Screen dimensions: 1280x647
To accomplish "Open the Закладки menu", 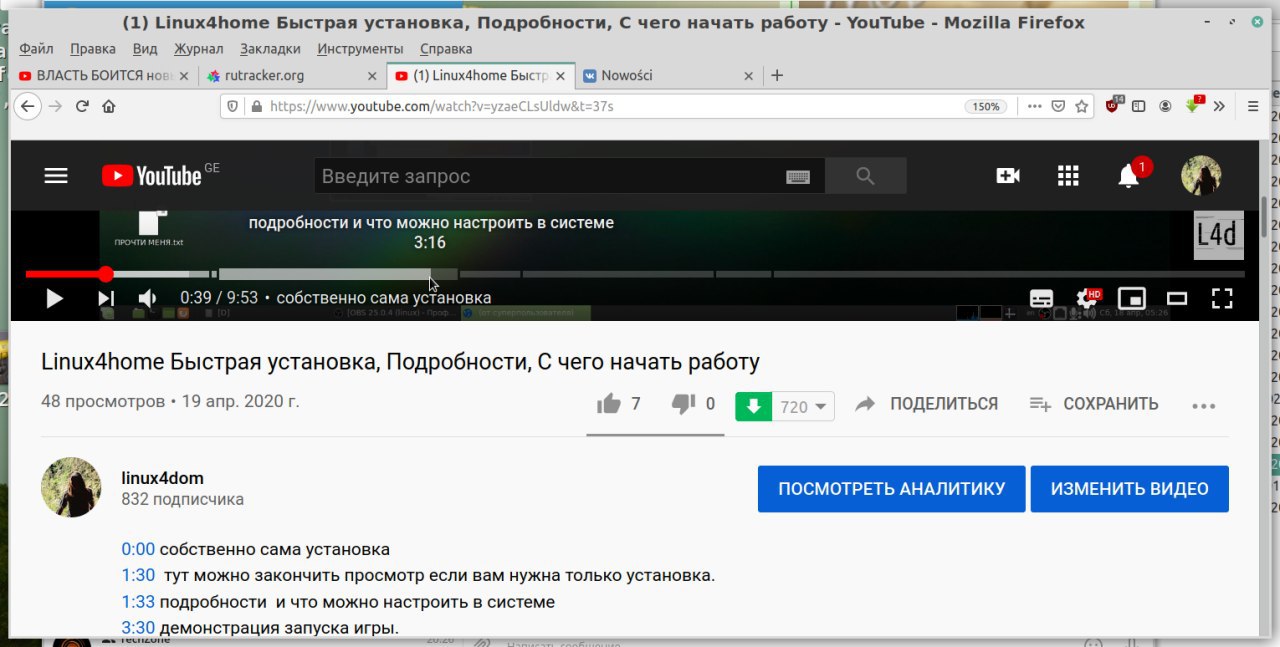I will 270,48.
